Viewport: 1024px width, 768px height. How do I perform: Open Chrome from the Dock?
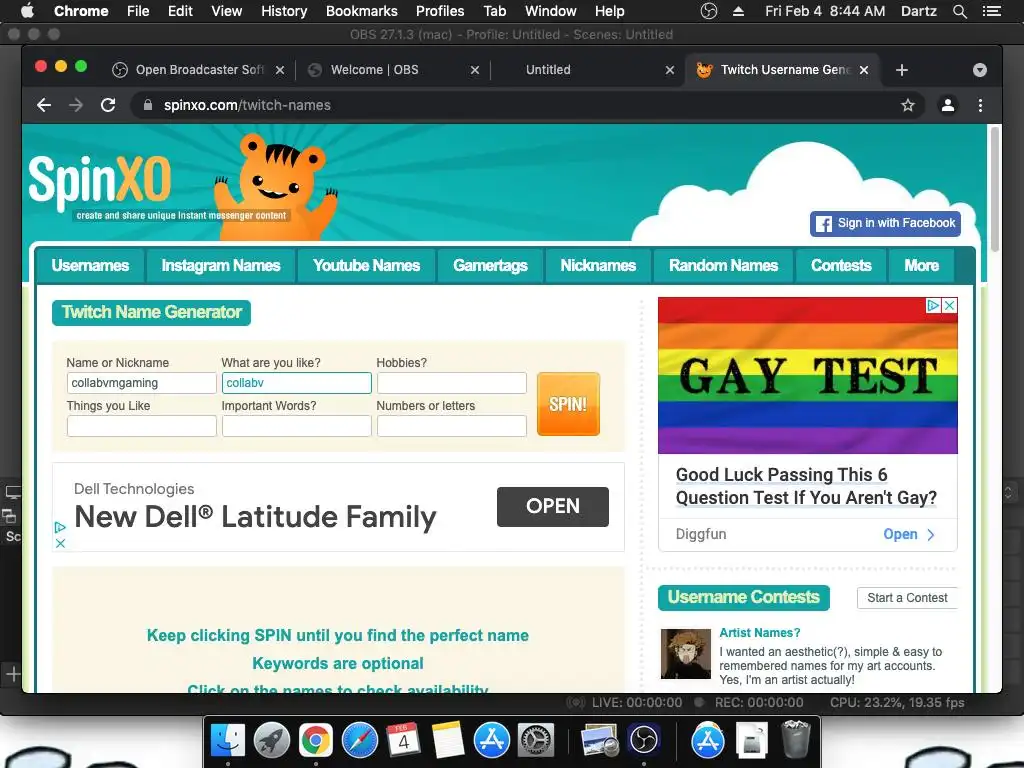tap(315, 740)
